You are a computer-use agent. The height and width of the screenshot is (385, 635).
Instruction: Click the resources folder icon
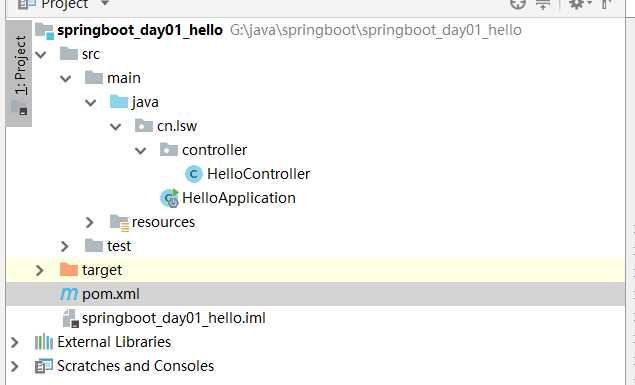click(119, 222)
